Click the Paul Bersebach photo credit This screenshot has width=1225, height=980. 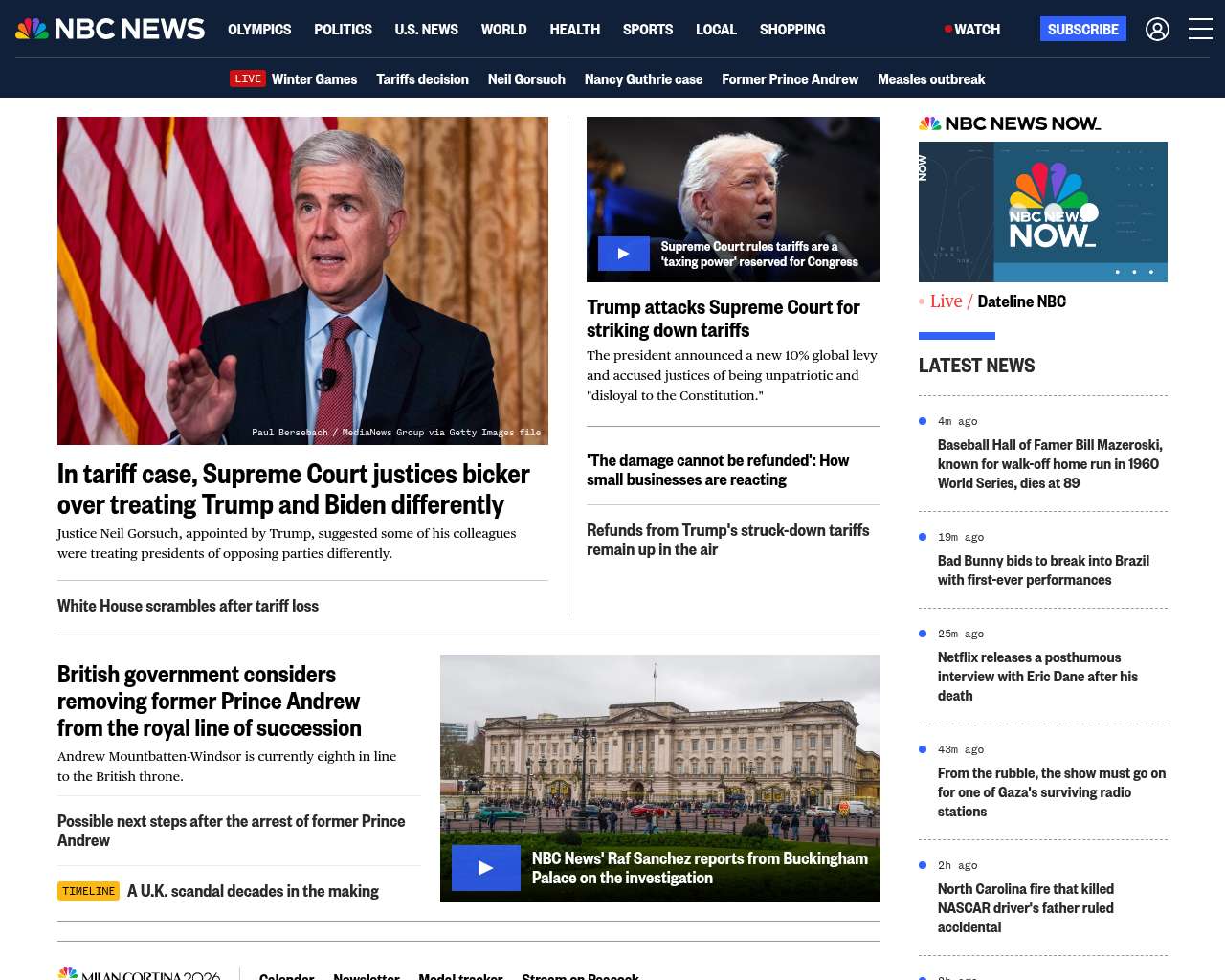point(396,433)
